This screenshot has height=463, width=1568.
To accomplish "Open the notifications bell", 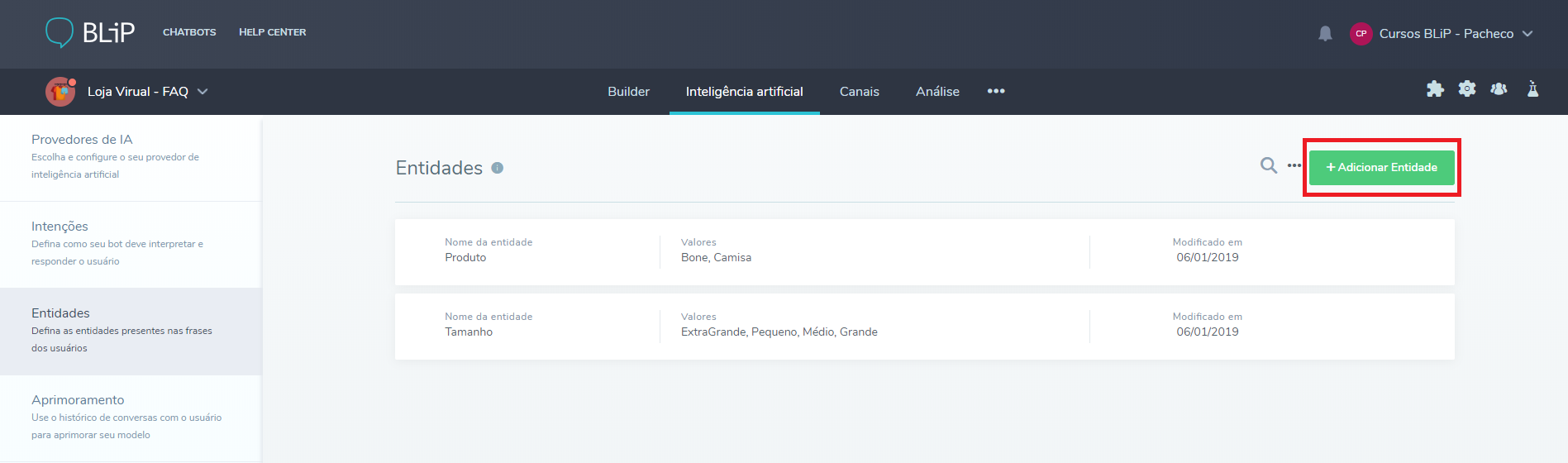I will [x=1325, y=34].
